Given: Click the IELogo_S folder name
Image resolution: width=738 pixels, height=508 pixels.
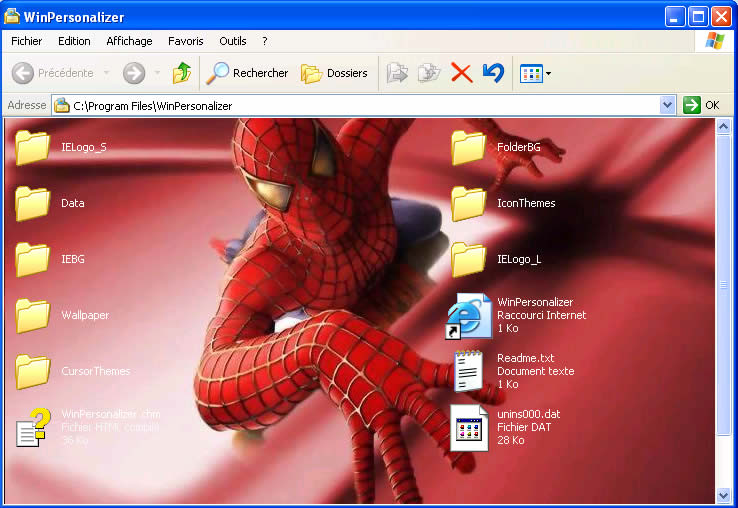Looking at the screenshot, I should pyautogui.click(x=84, y=147).
